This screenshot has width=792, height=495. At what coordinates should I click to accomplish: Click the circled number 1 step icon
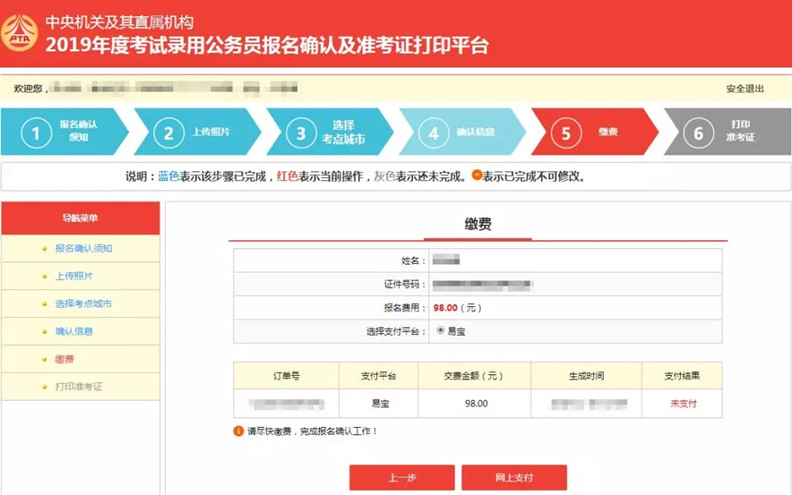click(36, 133)
